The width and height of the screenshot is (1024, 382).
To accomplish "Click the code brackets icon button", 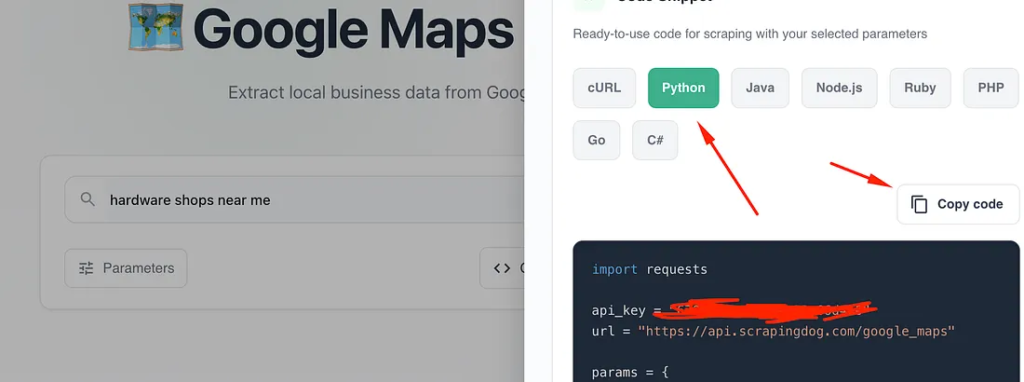I will pos(502,268).
